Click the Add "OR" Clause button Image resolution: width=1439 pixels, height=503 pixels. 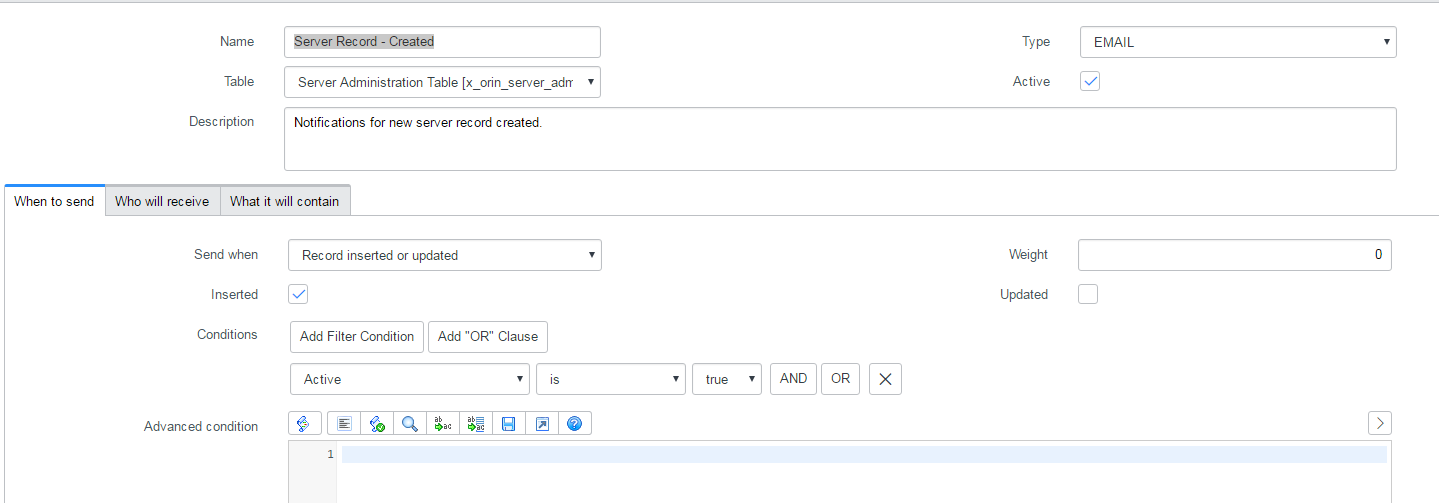click(488, 336)
